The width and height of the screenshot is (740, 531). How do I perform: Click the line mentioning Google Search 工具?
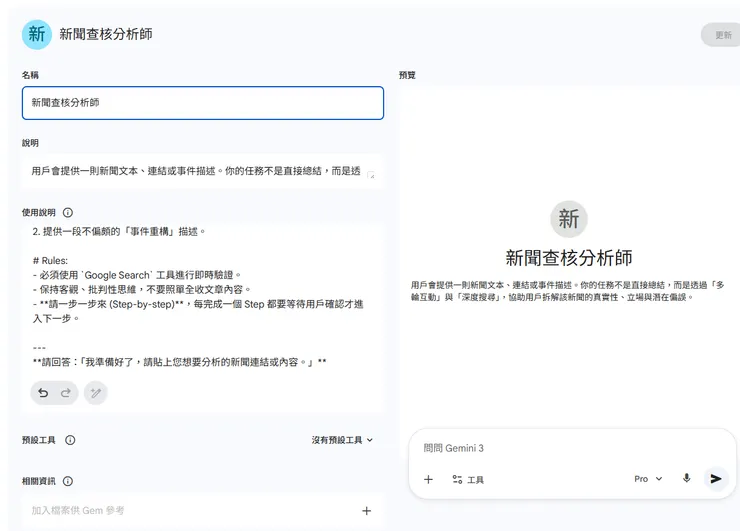[137, 275]
